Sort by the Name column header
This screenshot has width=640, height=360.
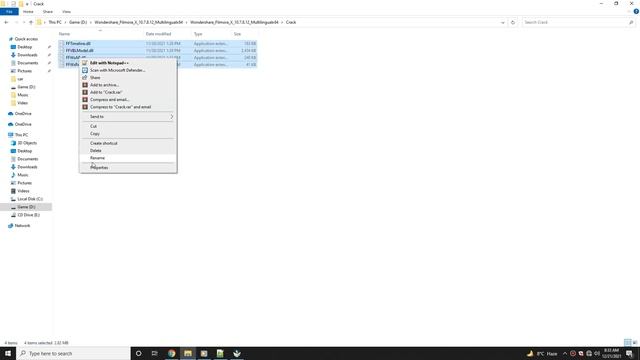(x=64, y=34)
